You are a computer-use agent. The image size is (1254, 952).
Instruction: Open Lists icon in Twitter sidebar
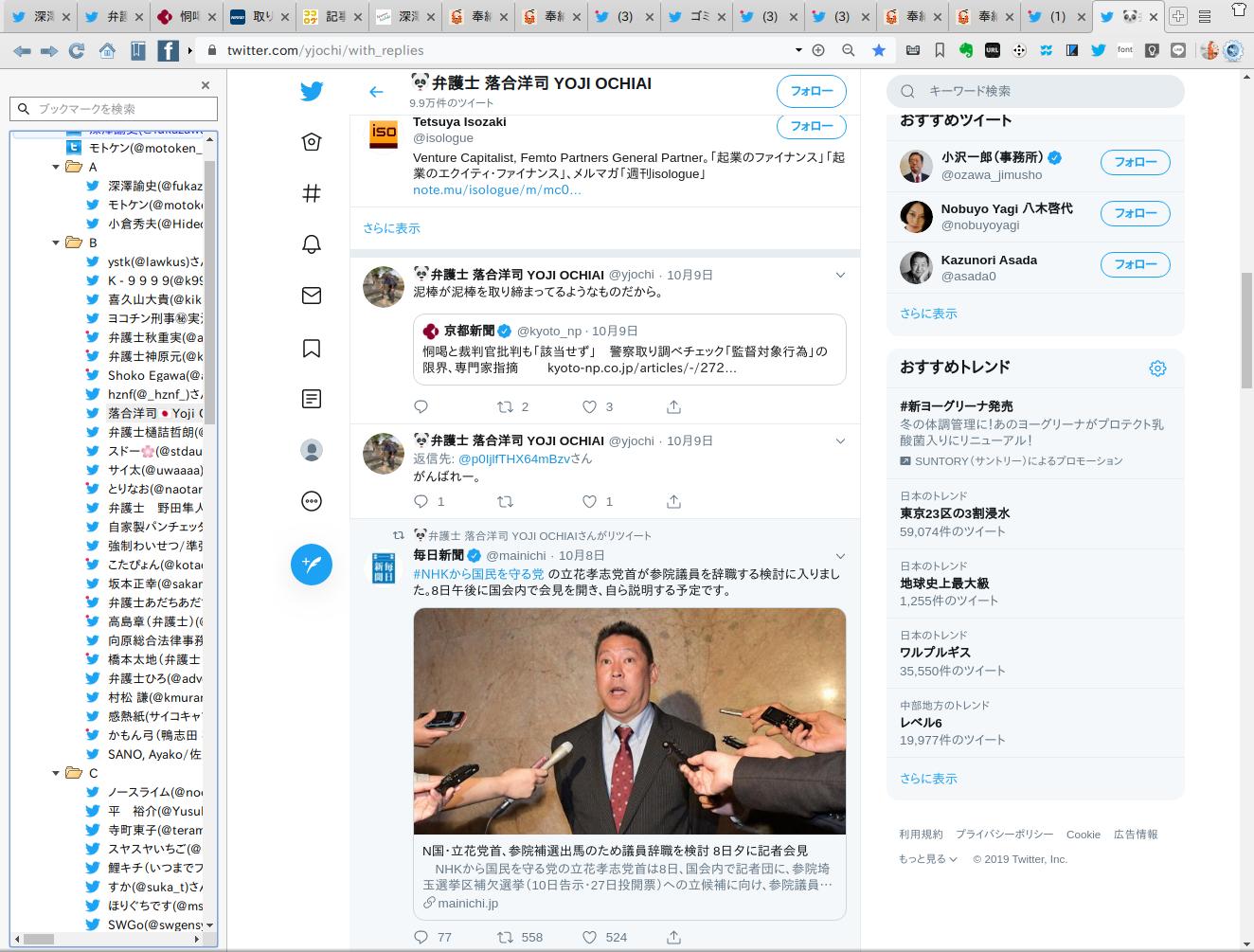(x=312, y=399)
